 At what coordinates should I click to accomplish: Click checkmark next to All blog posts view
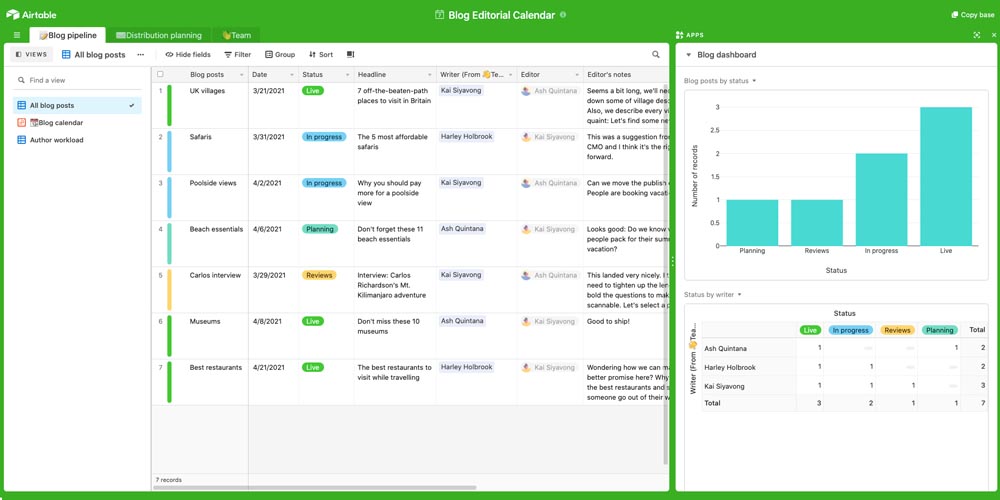pos(132,106)
